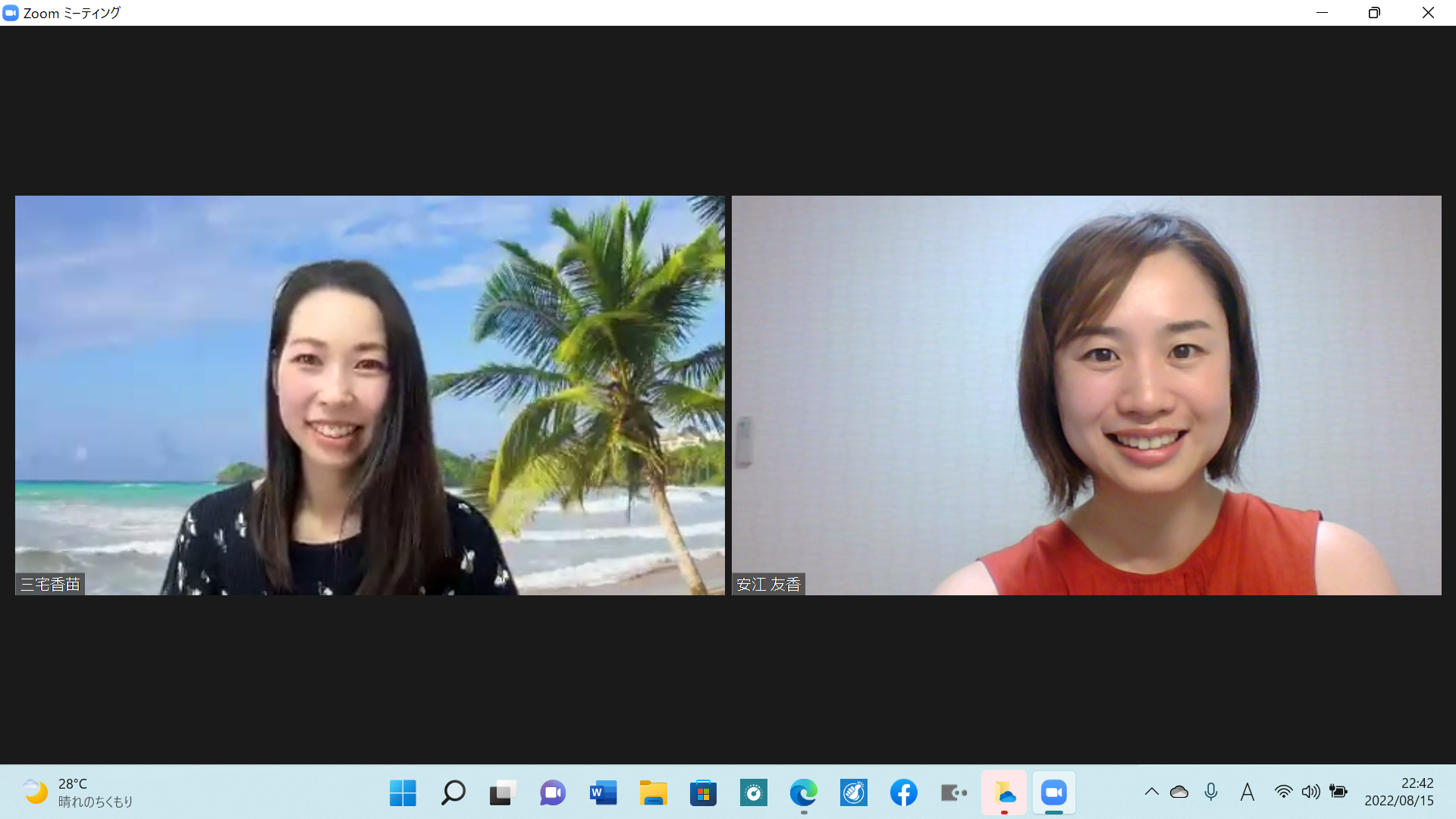The width and height of the screenshot is (1456, 819).
Task: Click Zoom icon in title bar
Action: 11,13
